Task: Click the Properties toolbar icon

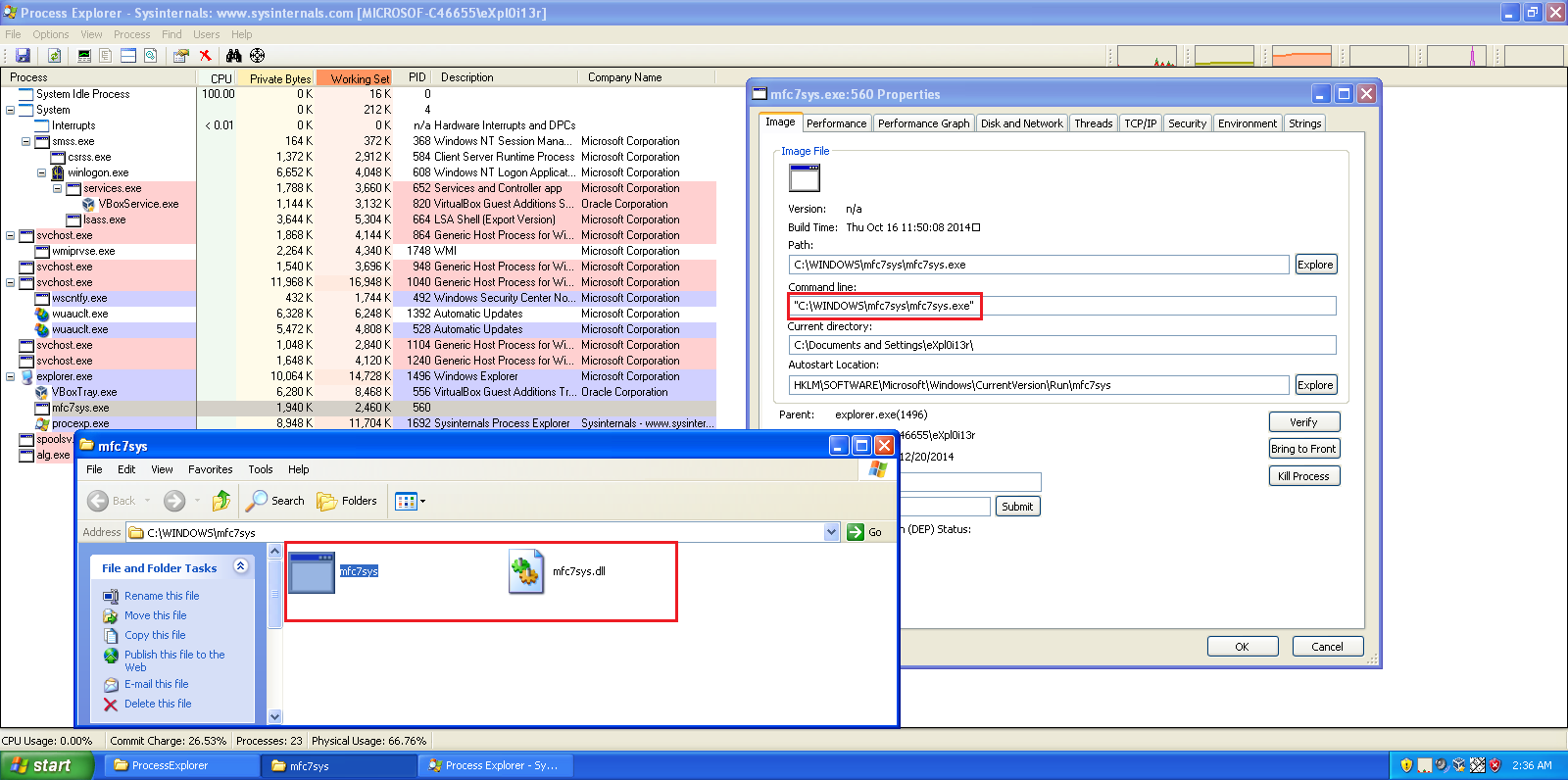Action: pyautogui.click(x=180, y=56)
